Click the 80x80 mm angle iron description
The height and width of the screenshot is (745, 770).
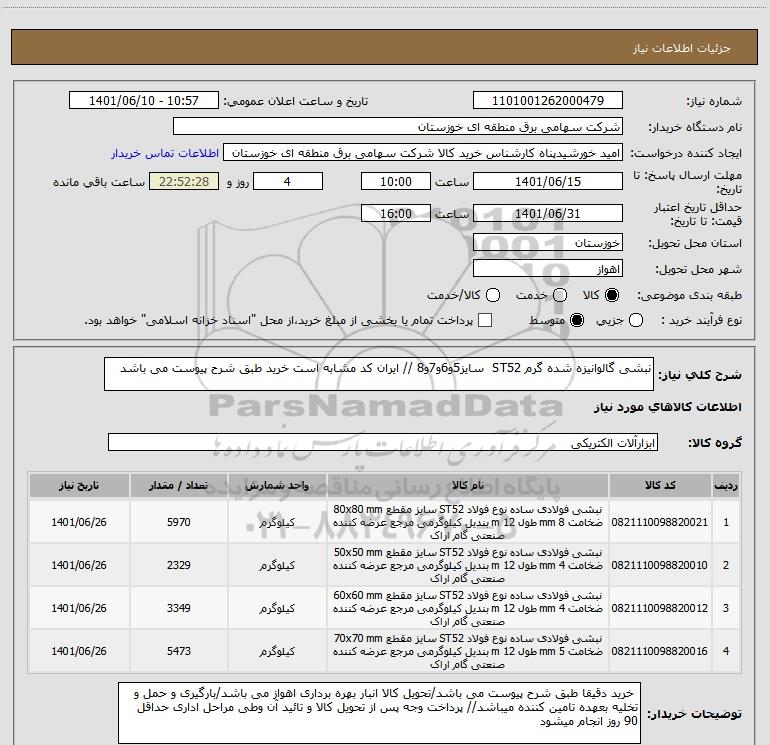pyautogui.click(x=468, y=522)
